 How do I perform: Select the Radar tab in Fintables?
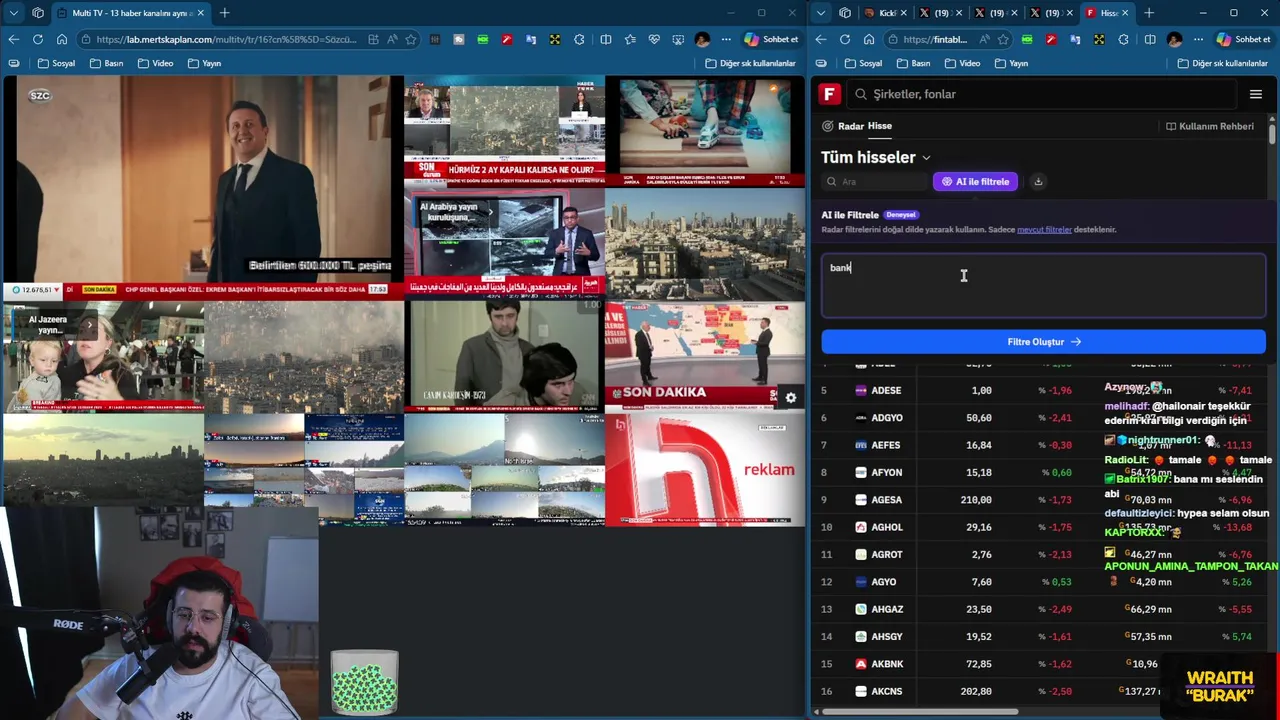(842, 126)
